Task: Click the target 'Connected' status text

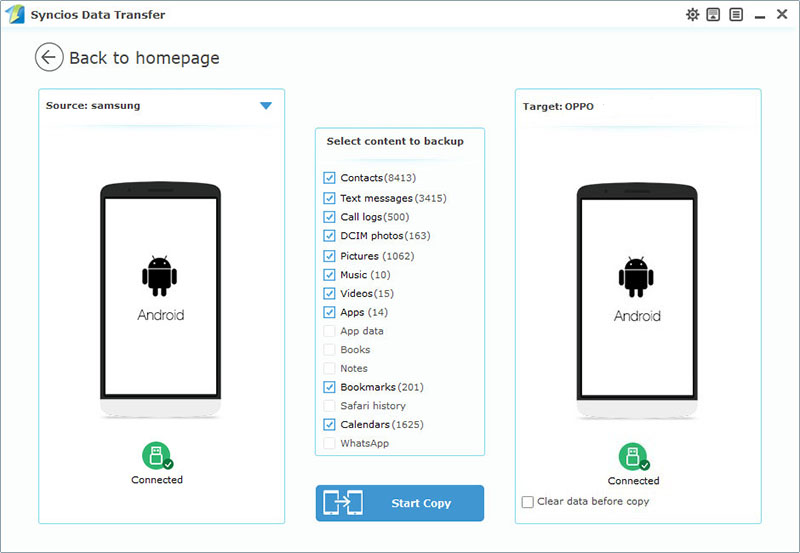Action: pyautogui.click(x=634, y=481)
